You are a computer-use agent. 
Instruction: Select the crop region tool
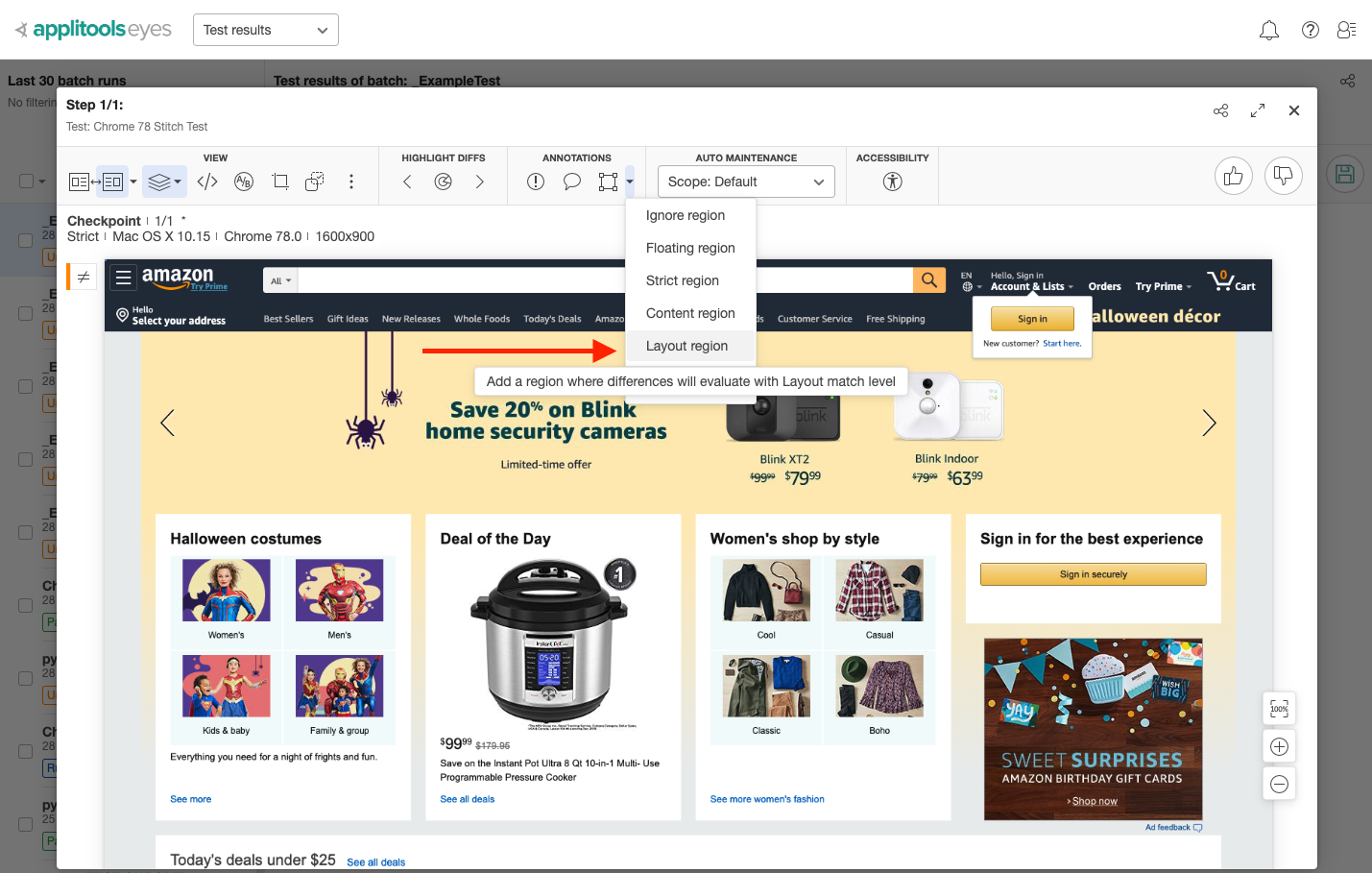tap(280, 182)
